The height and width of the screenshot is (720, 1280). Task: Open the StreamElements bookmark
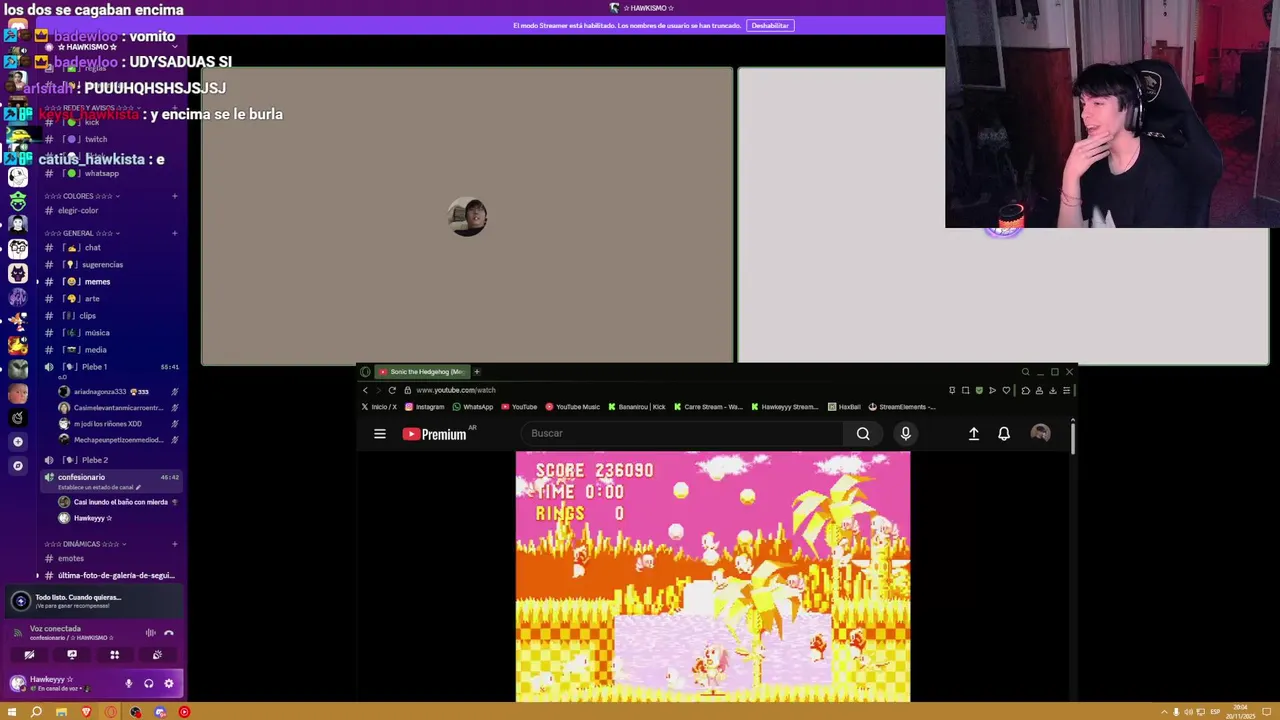tap(902, 407)
